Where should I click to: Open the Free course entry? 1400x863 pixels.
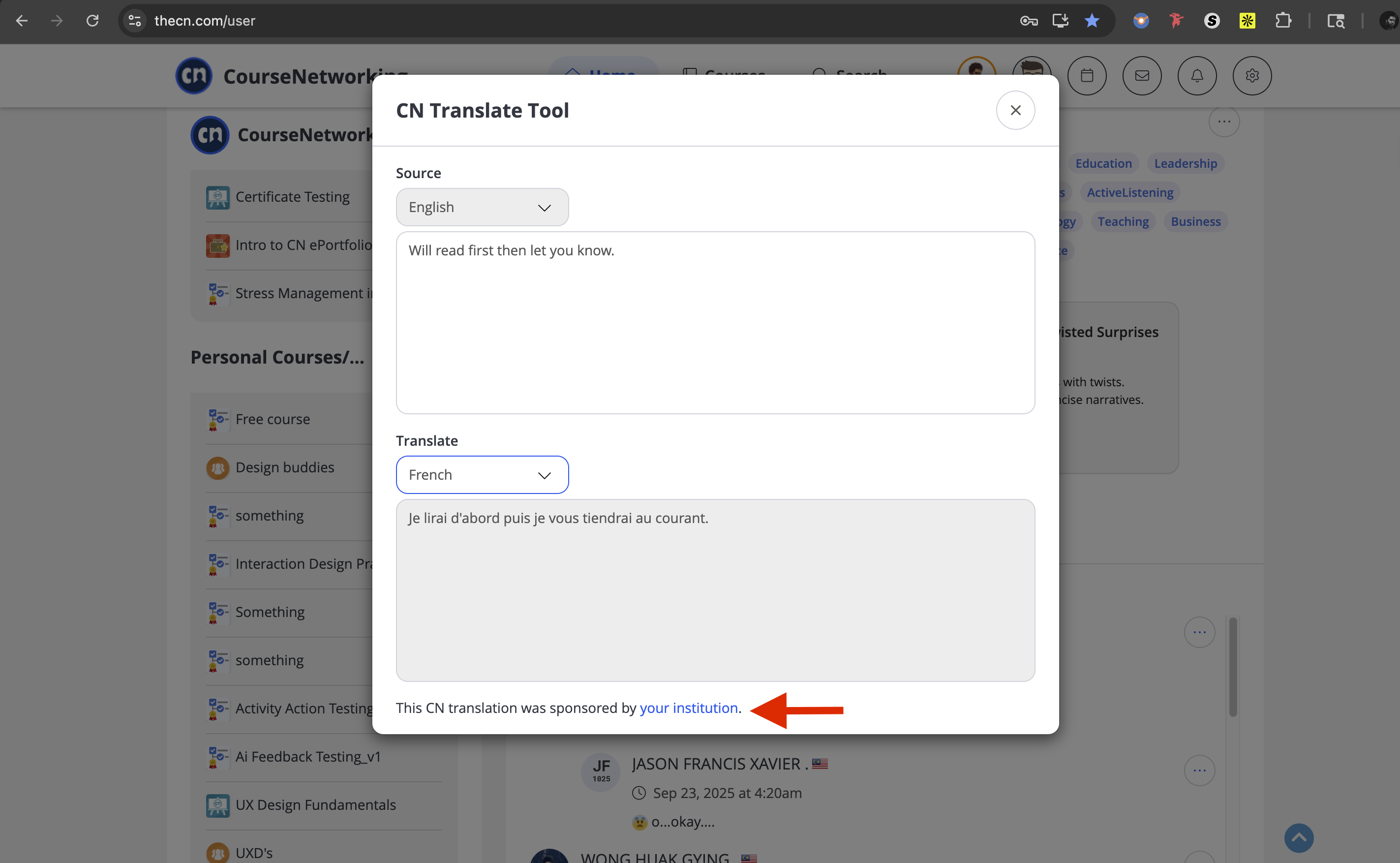tap(273, 420)
